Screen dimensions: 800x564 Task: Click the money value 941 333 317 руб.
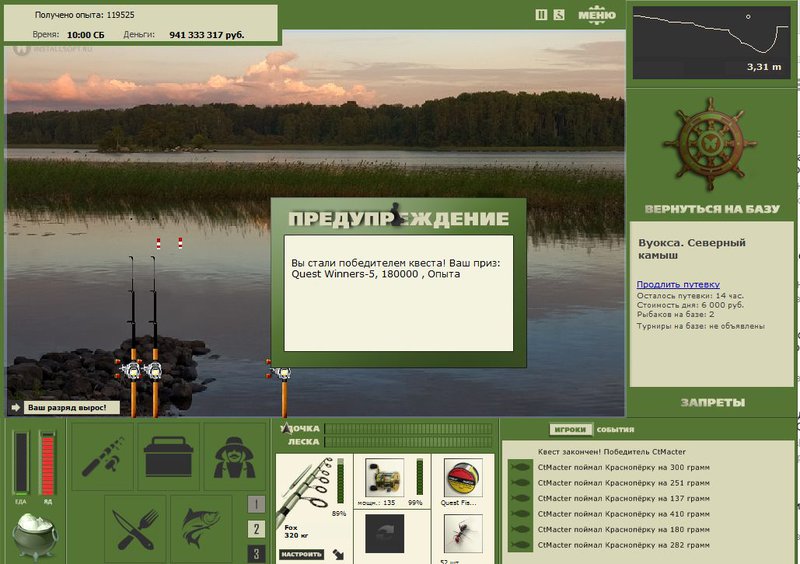pyautogui.click(x=207, y=35)
